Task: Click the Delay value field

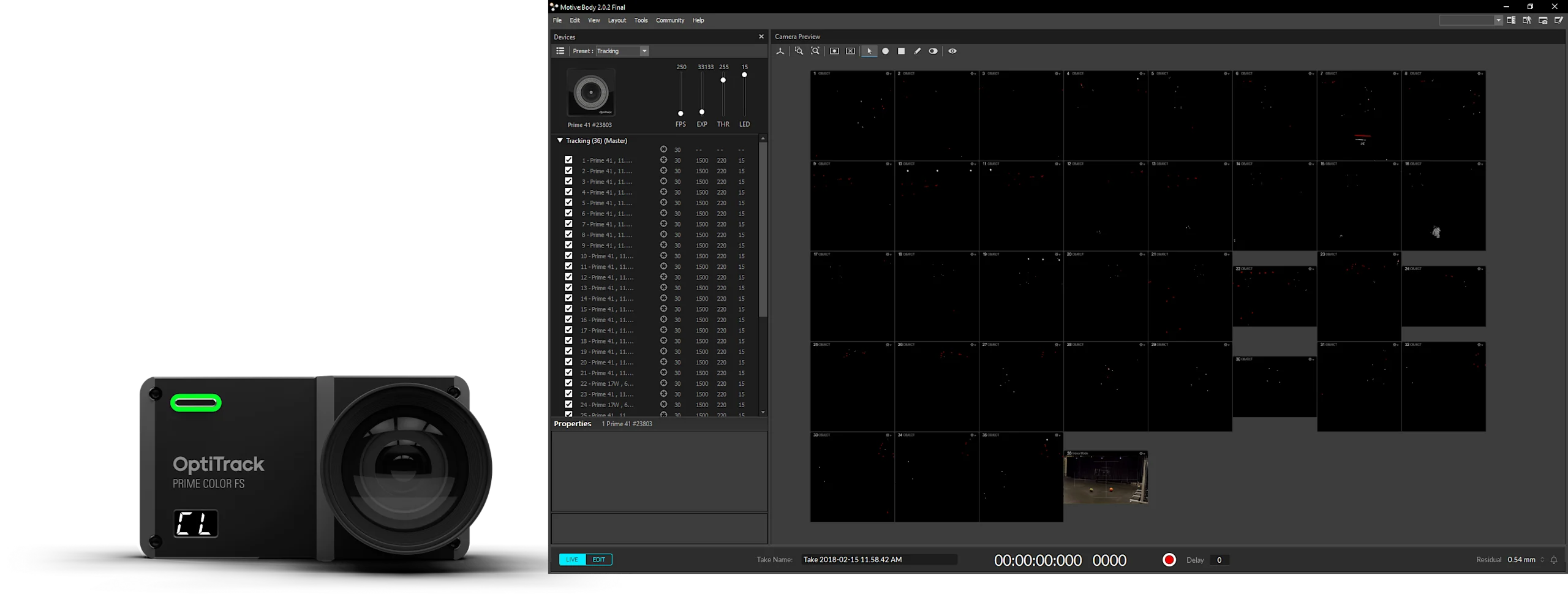Action: click(1219, 560)
